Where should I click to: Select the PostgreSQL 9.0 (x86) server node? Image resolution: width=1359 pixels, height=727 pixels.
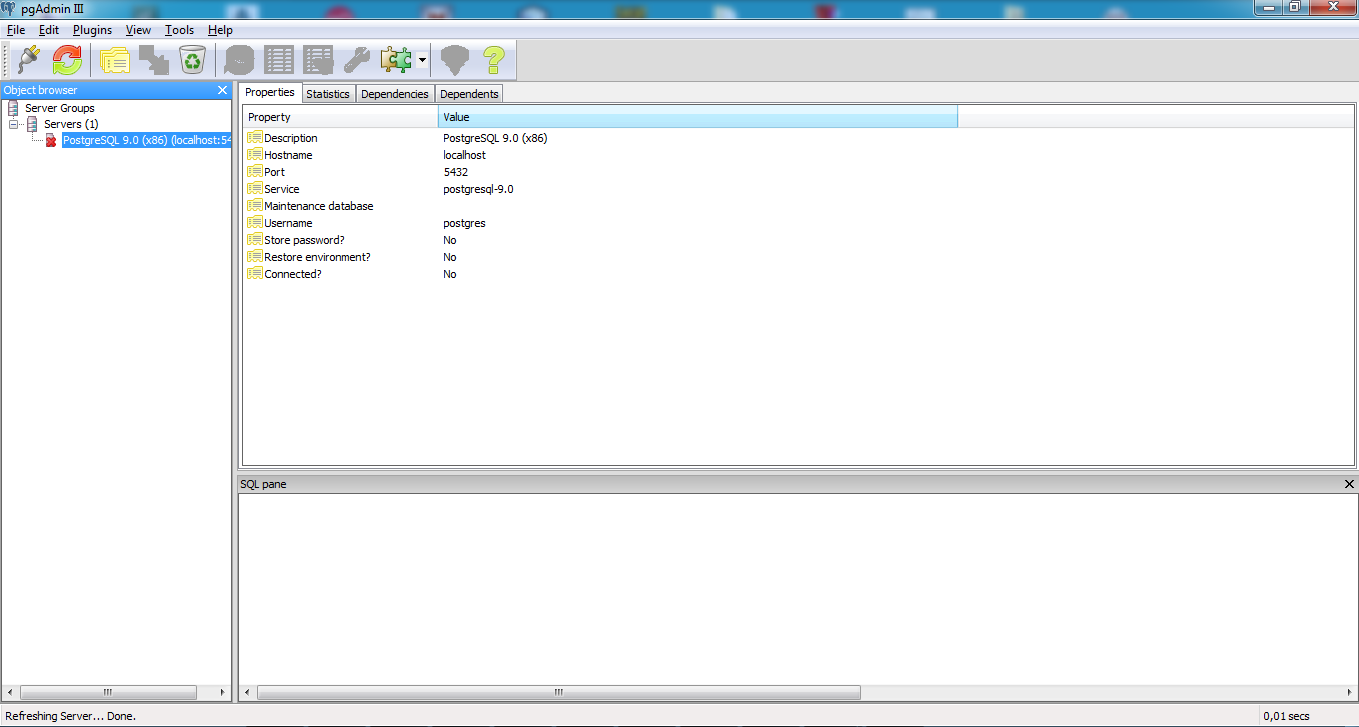[x=146, y=140]
